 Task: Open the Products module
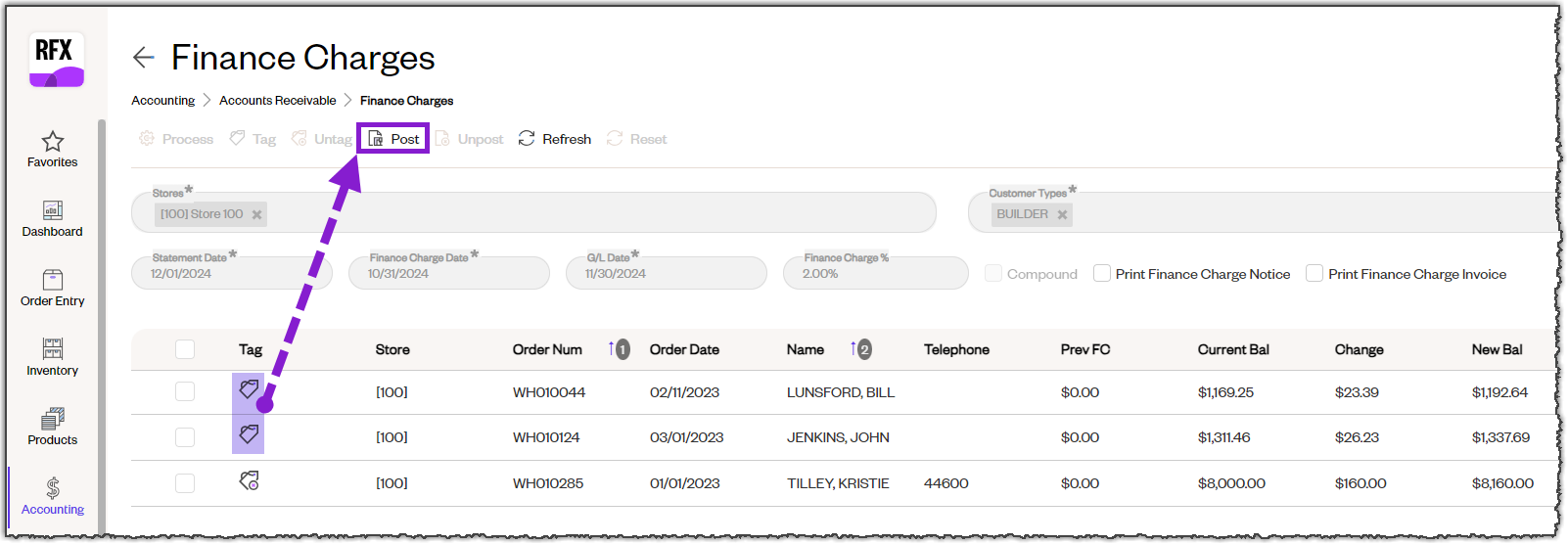coord(53,427)
